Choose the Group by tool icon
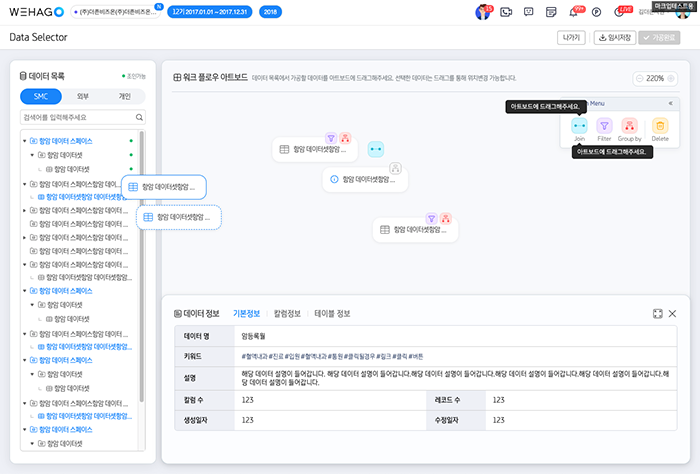700x474 pixels. click(x=630, y=126)
